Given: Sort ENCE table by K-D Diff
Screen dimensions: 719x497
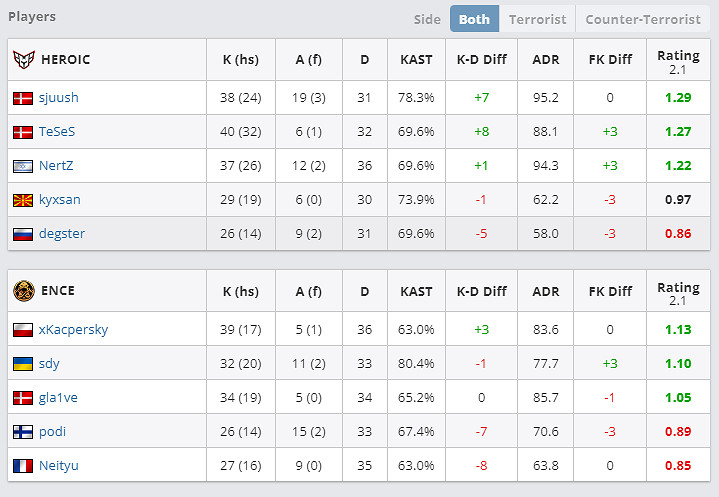Looking at the screenshot, I should click(x=482, y=292).
